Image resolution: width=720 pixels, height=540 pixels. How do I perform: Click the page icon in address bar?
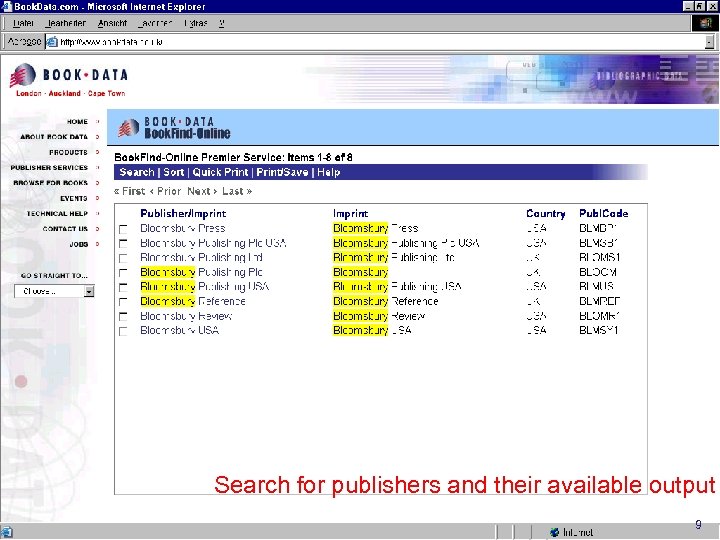click(x=52, y=42)
